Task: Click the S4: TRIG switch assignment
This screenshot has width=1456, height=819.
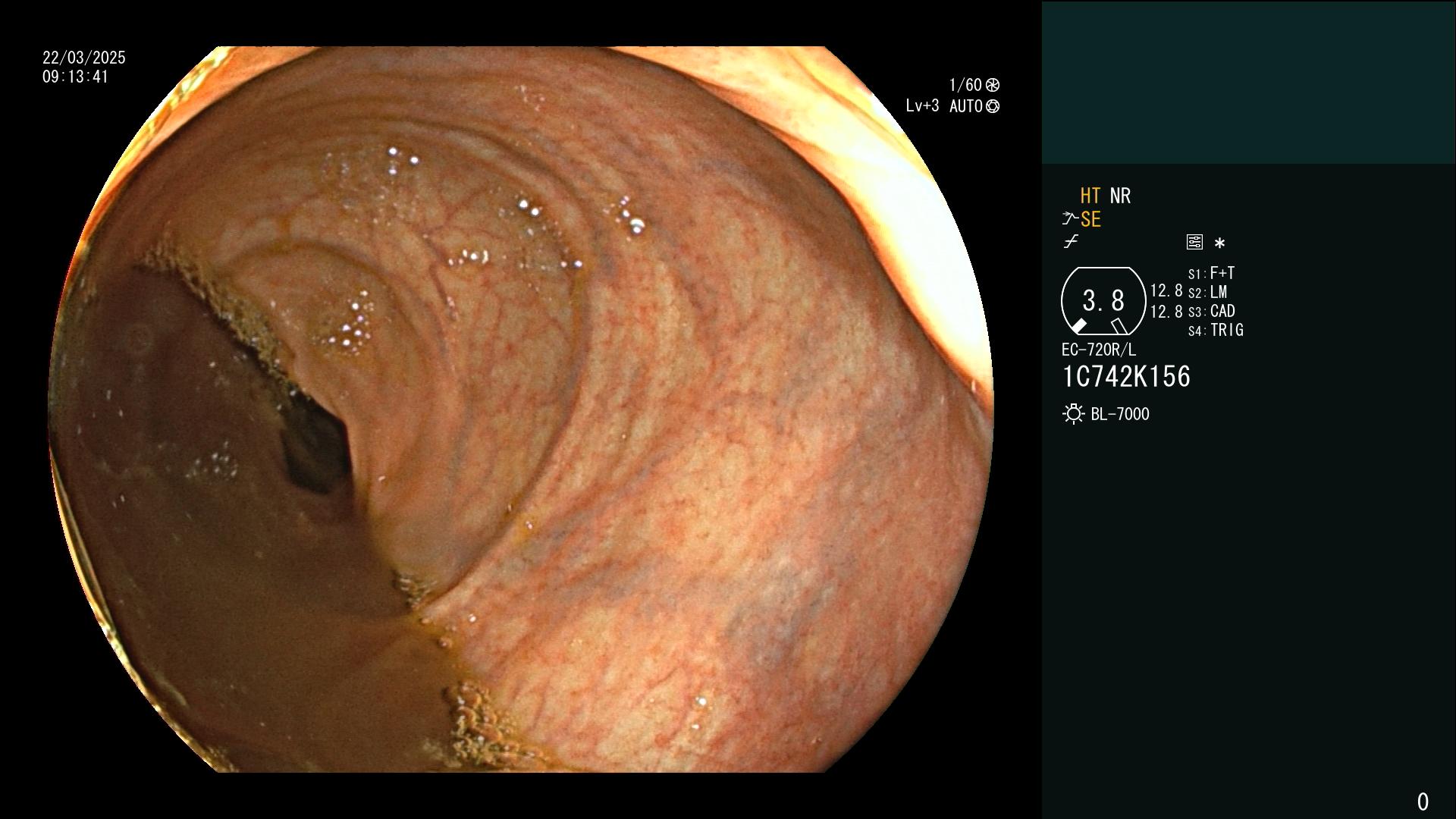Action: 1216,331
